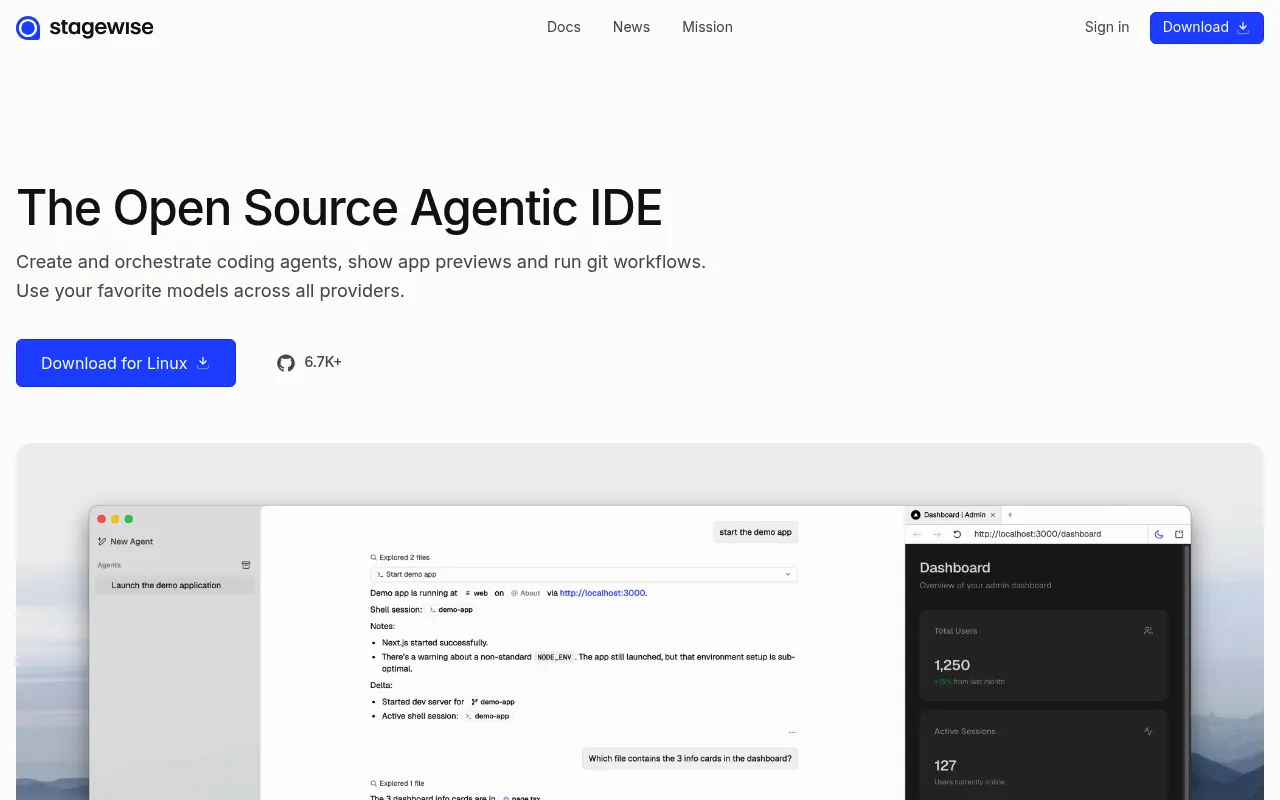1280x800 pixels.
Task: Go to the Mission page
Action: tap(707, 27)
